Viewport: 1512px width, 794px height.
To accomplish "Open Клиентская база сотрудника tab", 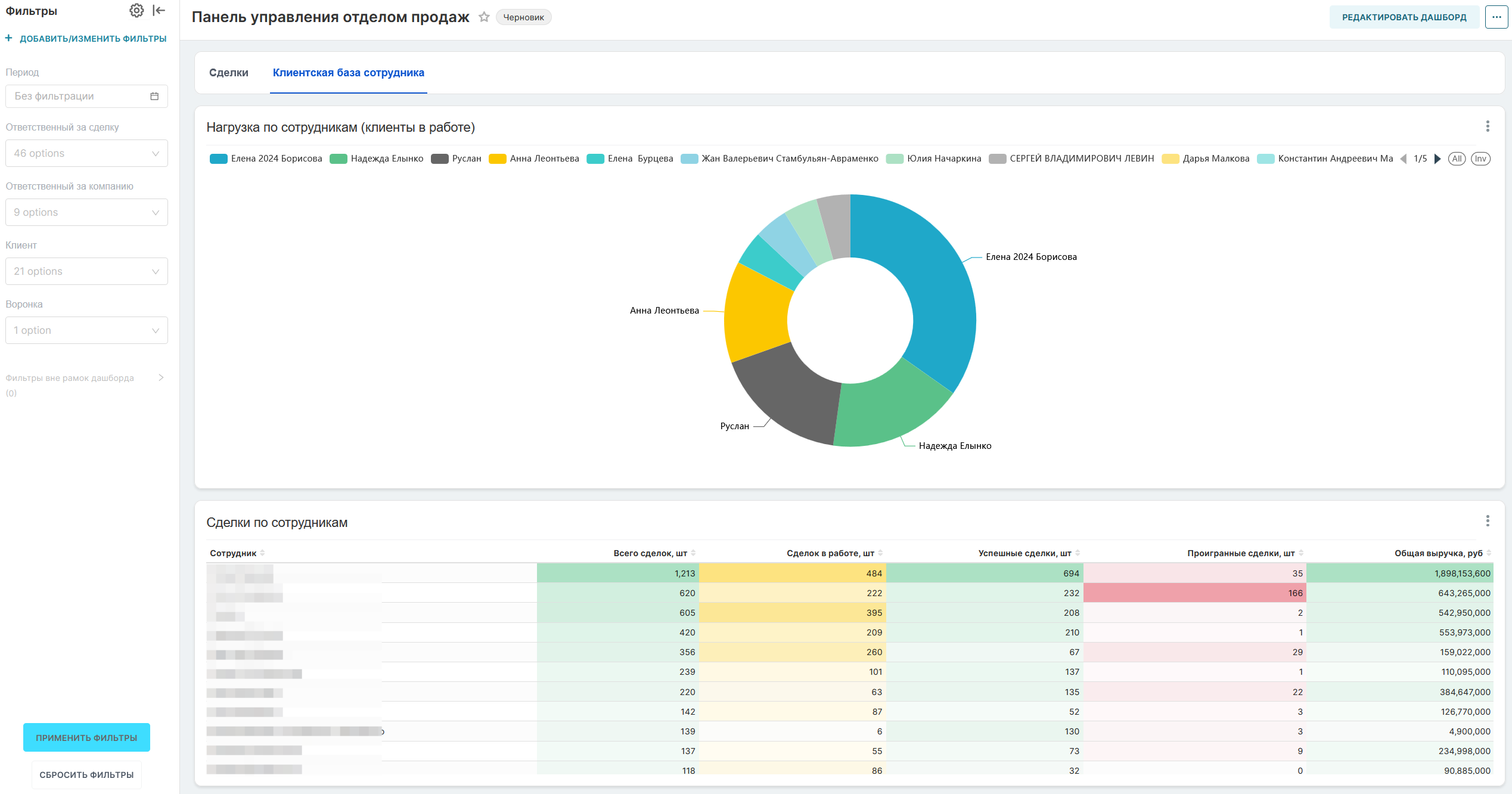I will [349, 73].
